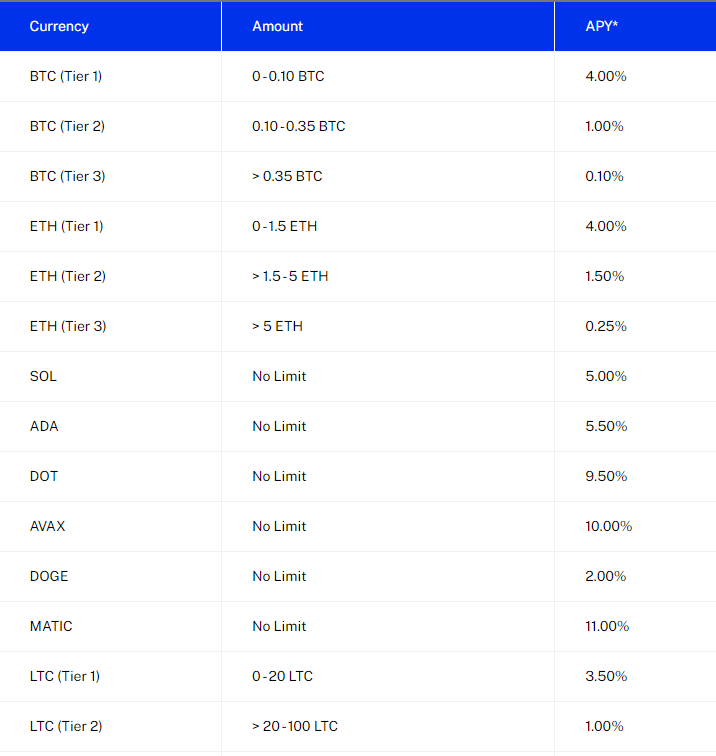
Task: Click the 1.50% APY for ETH Tier 2
Action: [605, 276]
